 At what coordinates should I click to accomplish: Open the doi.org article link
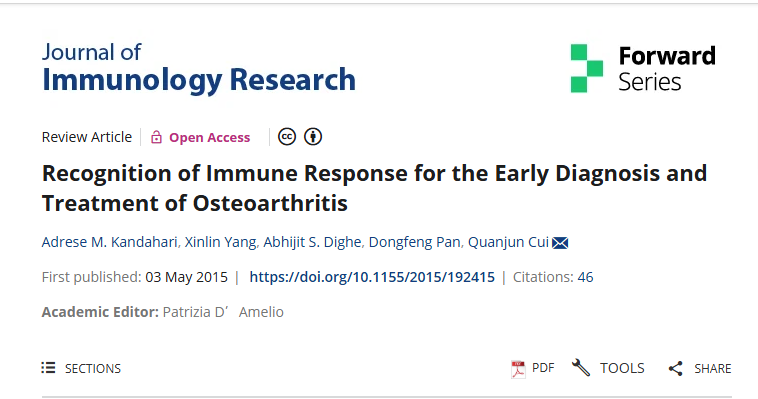point(372,277)
